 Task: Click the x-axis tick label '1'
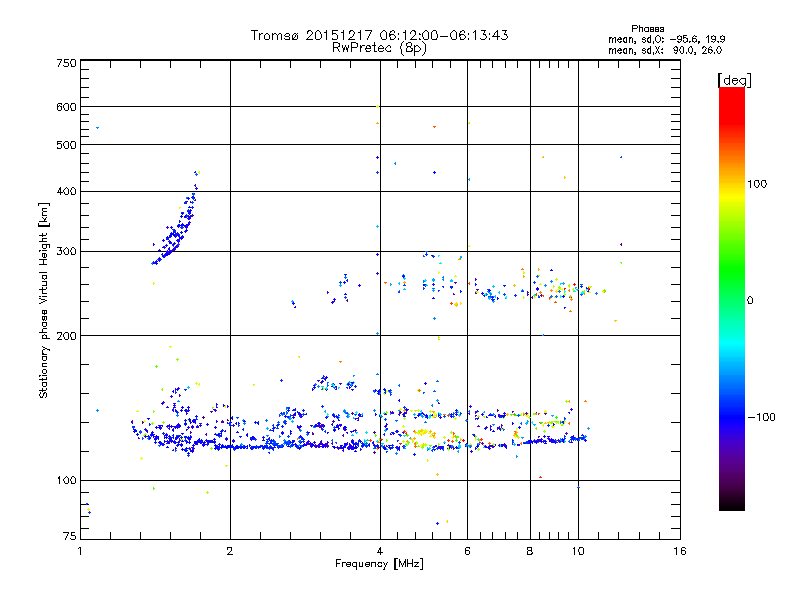pyautogui.click(x=80, y=551)
